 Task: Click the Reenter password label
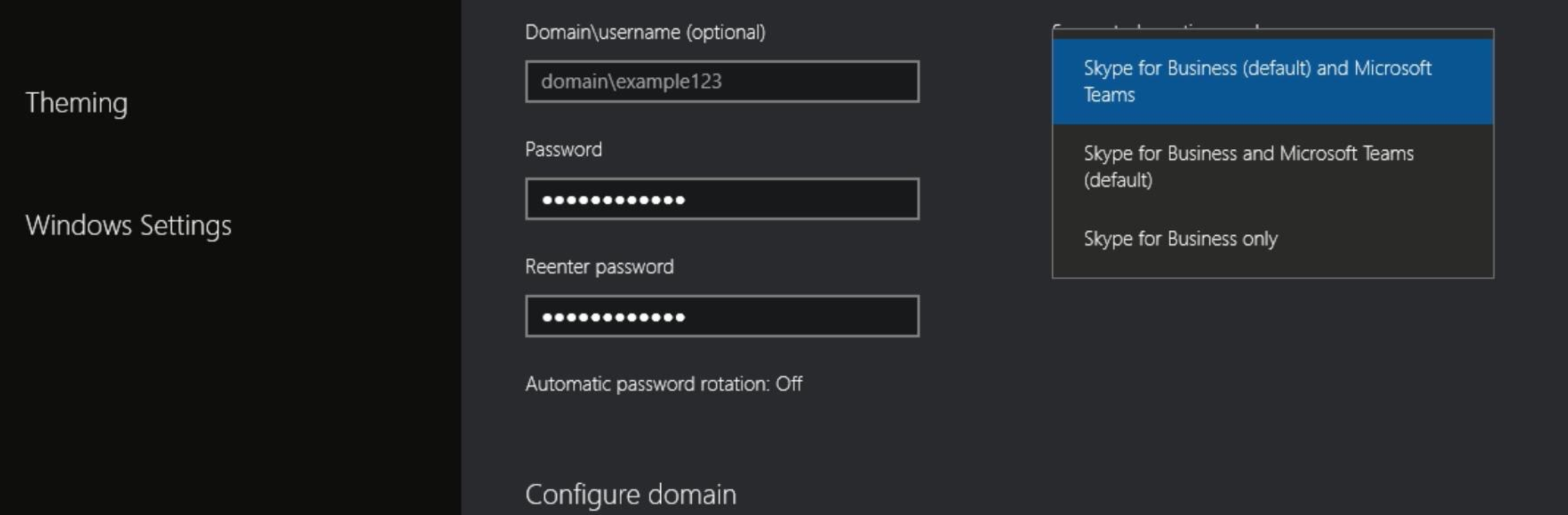[x=599, y=267]
